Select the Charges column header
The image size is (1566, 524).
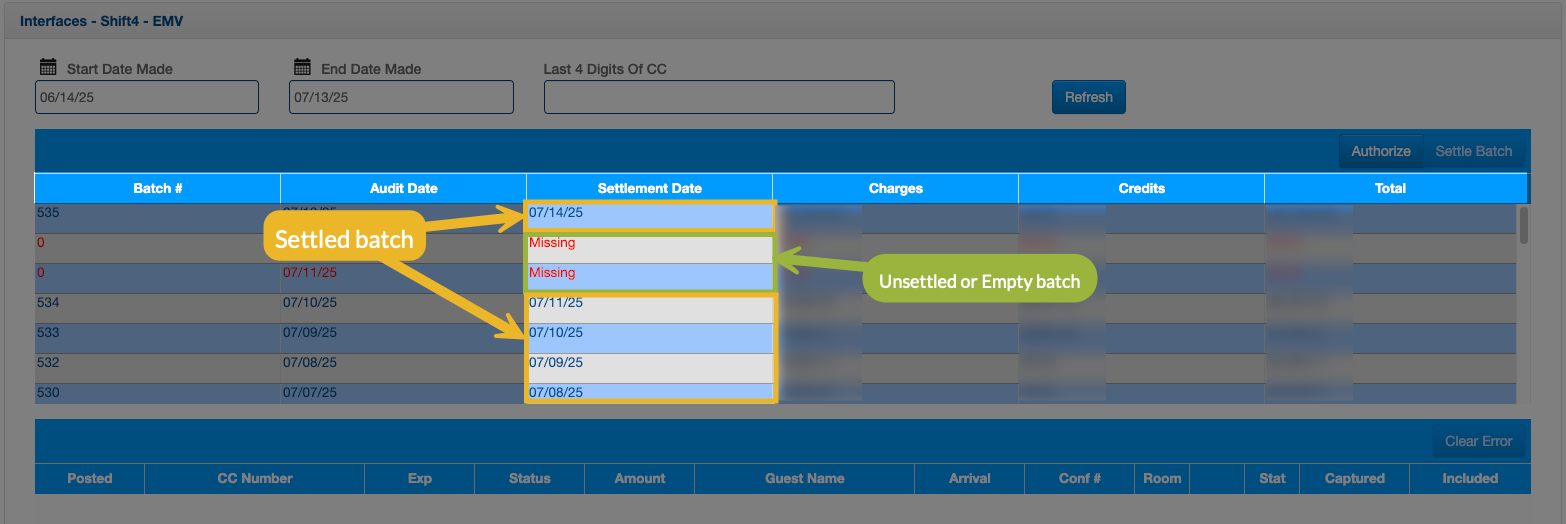[x=895, y=188]
